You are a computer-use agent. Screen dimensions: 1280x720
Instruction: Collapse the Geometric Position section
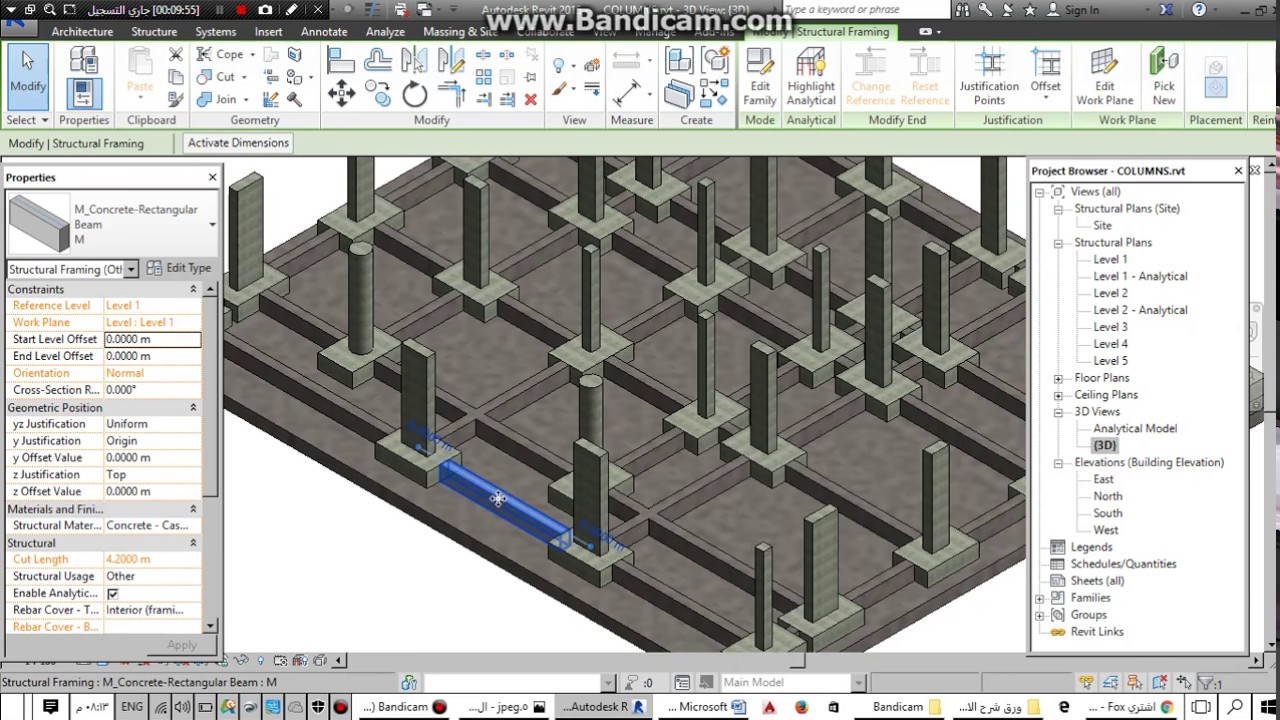(193, 407)
